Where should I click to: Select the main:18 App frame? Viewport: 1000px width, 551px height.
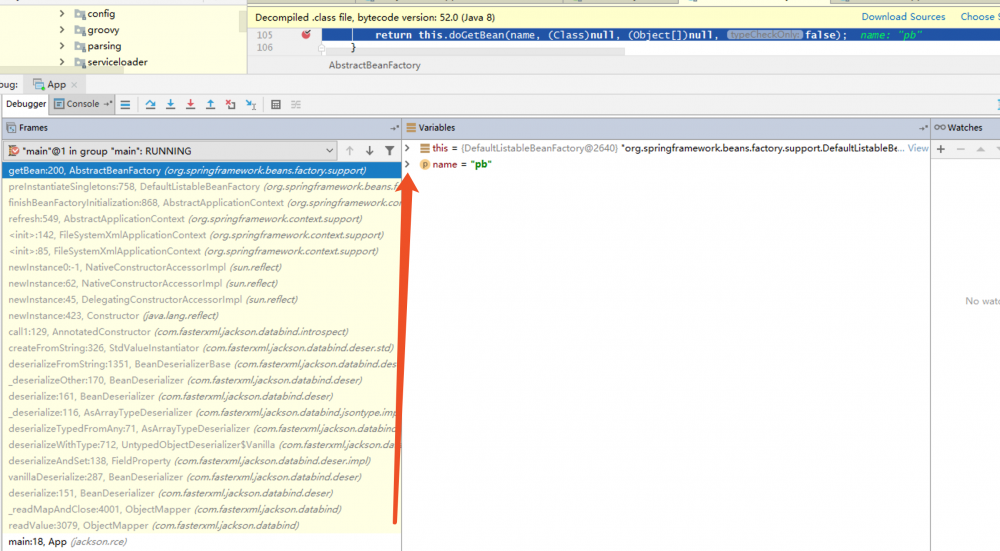(202, 542)
